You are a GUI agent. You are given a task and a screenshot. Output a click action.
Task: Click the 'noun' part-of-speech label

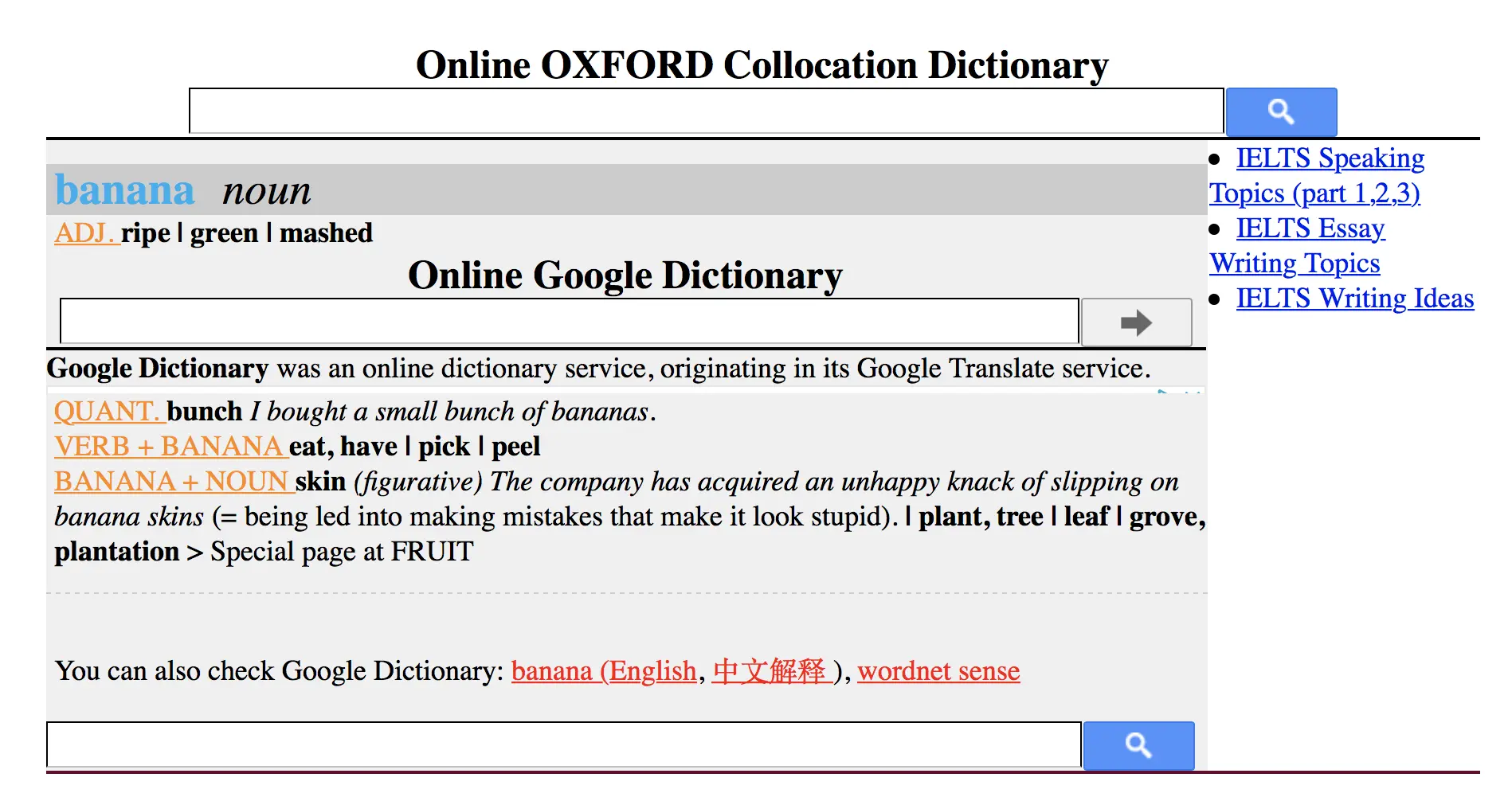[x=266, y=191]
